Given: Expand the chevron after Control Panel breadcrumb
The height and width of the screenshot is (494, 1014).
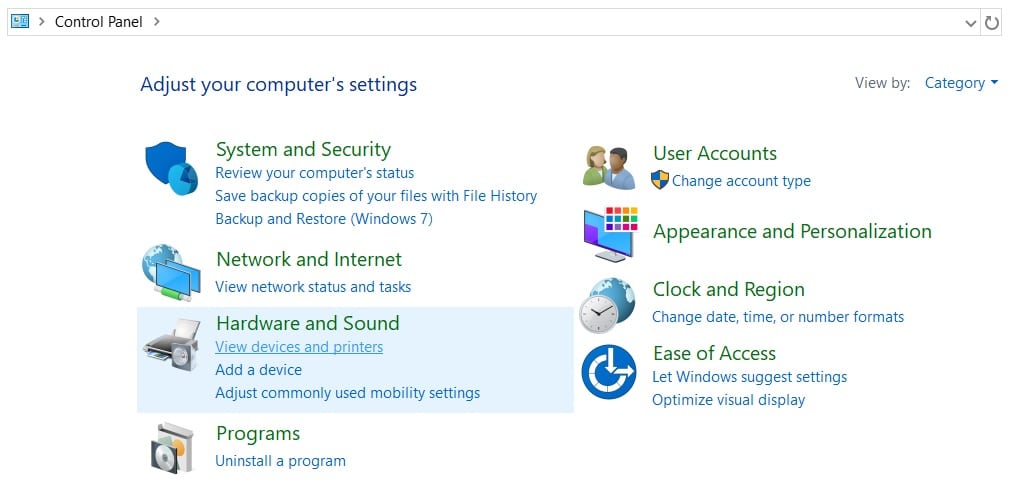Looking at the screenshot, I should [157, 21].
